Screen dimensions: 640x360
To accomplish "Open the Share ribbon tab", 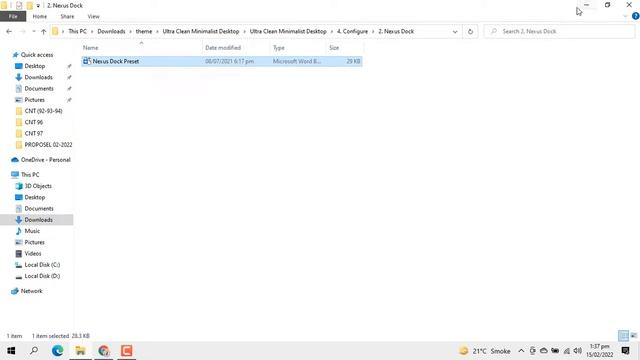I will pos(67,16).
